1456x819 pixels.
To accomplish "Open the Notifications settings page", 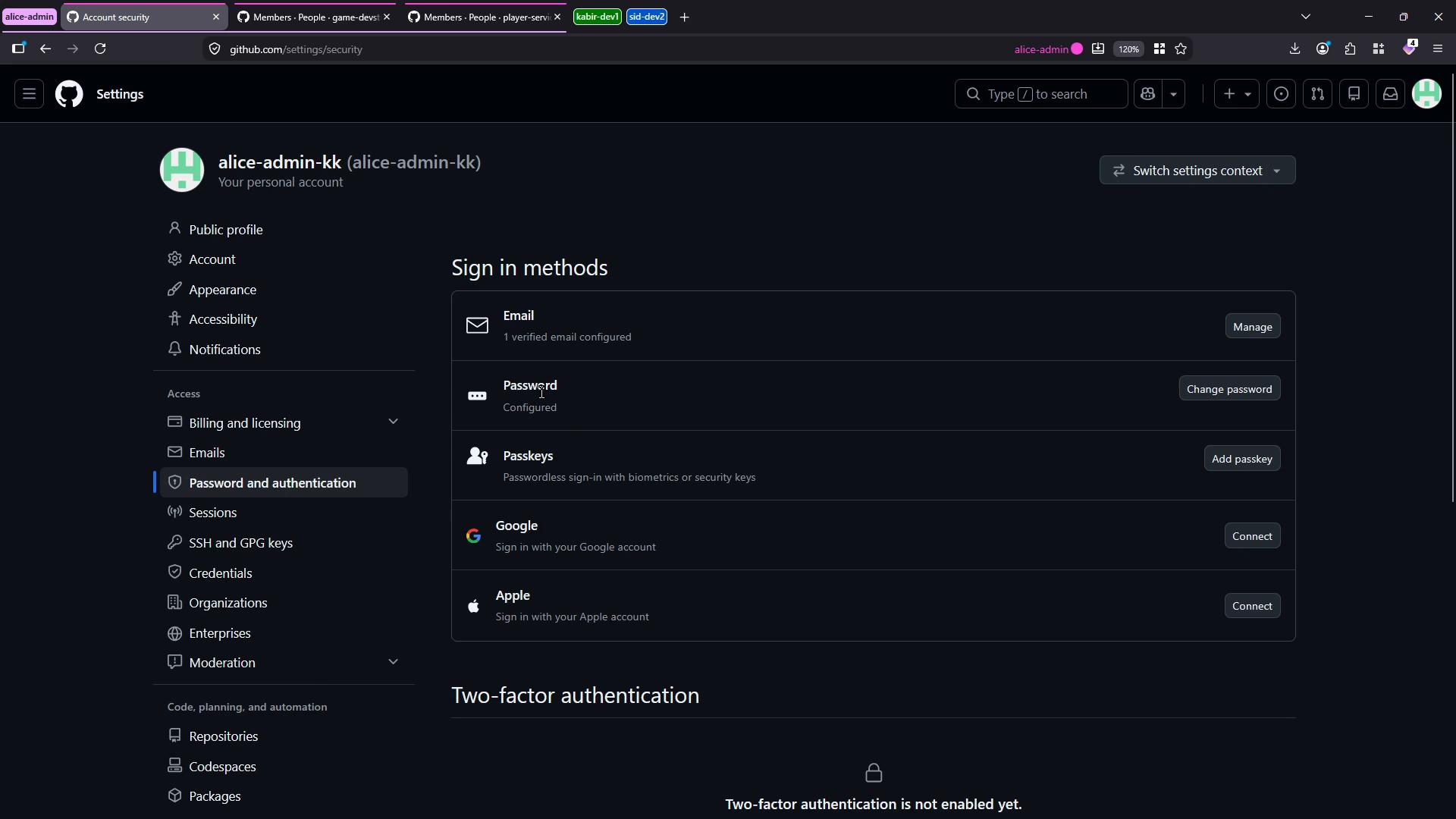I will (284, 350).
